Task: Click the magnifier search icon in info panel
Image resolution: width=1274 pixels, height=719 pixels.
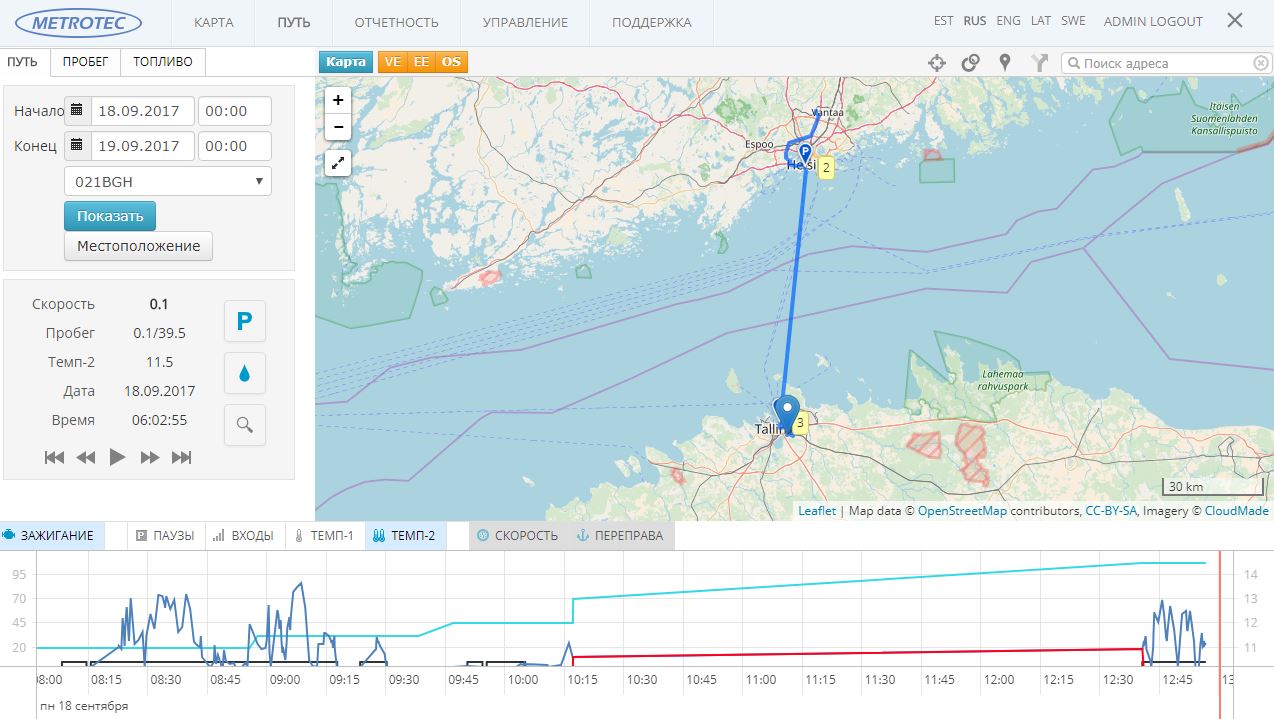Action: 244,425
